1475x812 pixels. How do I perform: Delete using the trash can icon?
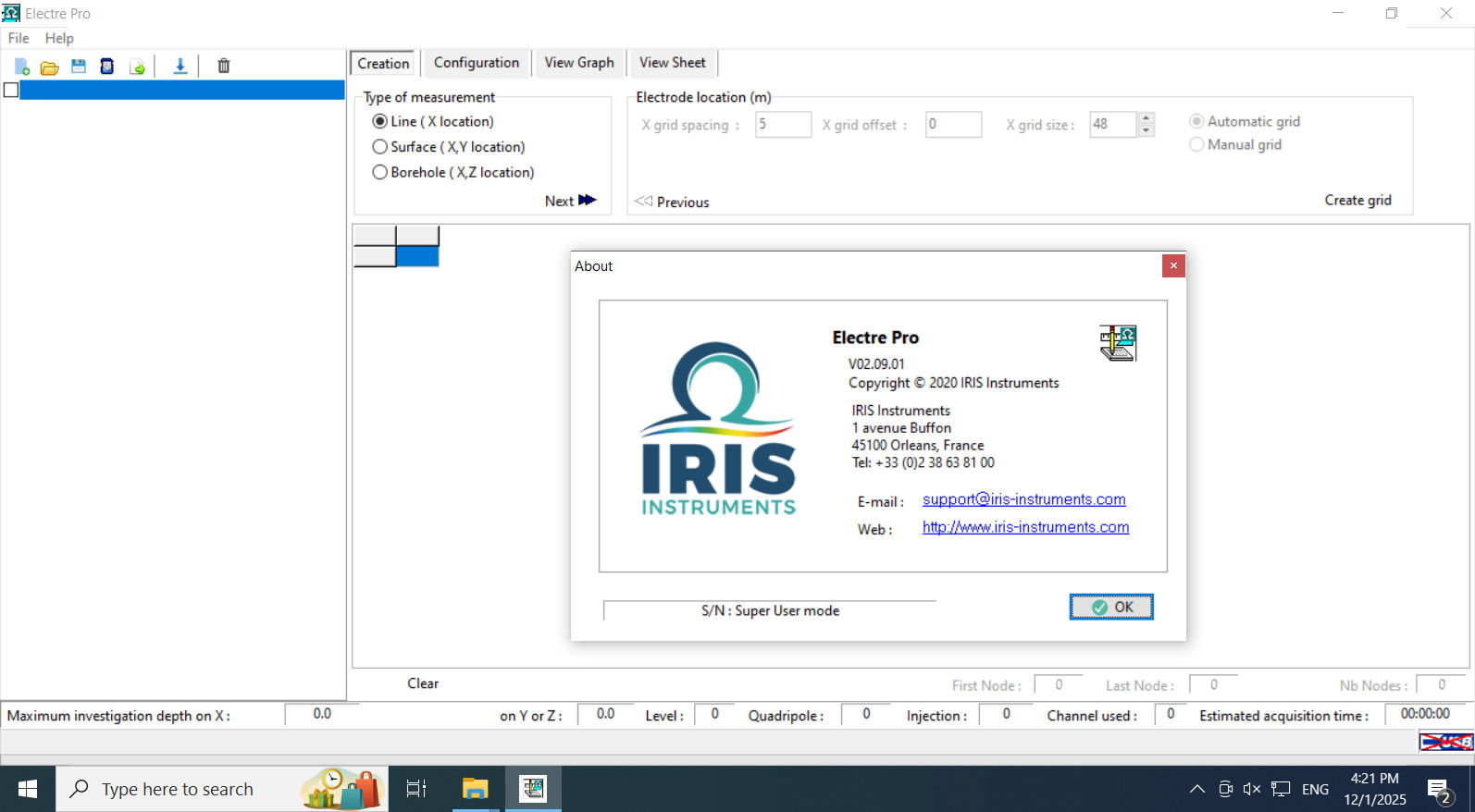pyautogui.click(x=224, y=67)
